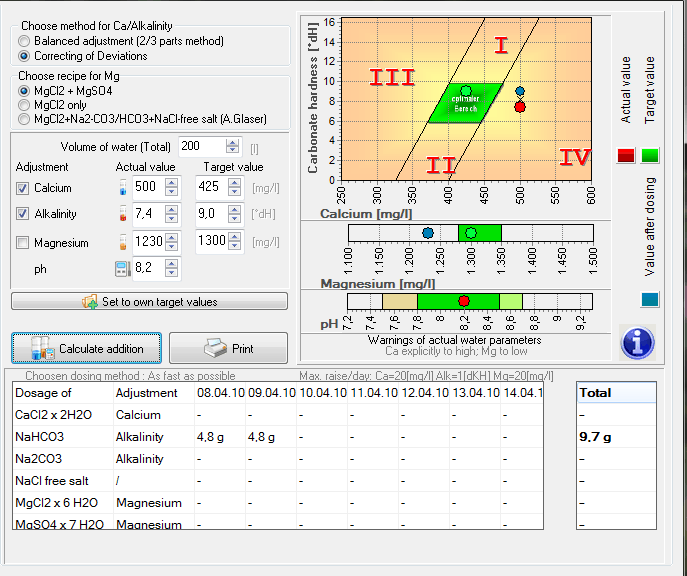Click the Print button

click(x=228, y=348)
